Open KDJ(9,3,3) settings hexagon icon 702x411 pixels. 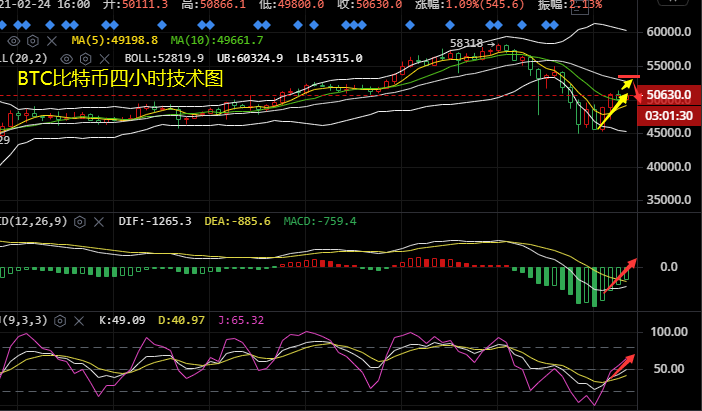(60, 321)
